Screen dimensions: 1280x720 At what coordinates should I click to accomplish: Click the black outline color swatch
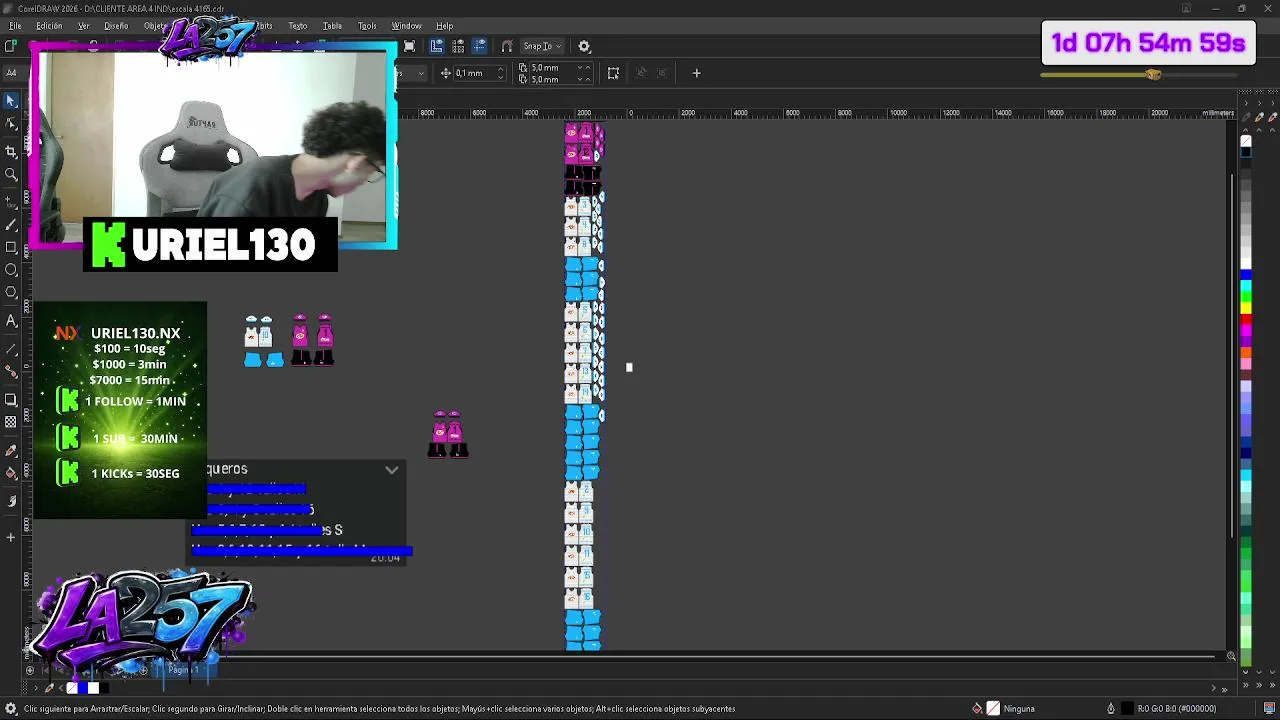[1127, 708]
